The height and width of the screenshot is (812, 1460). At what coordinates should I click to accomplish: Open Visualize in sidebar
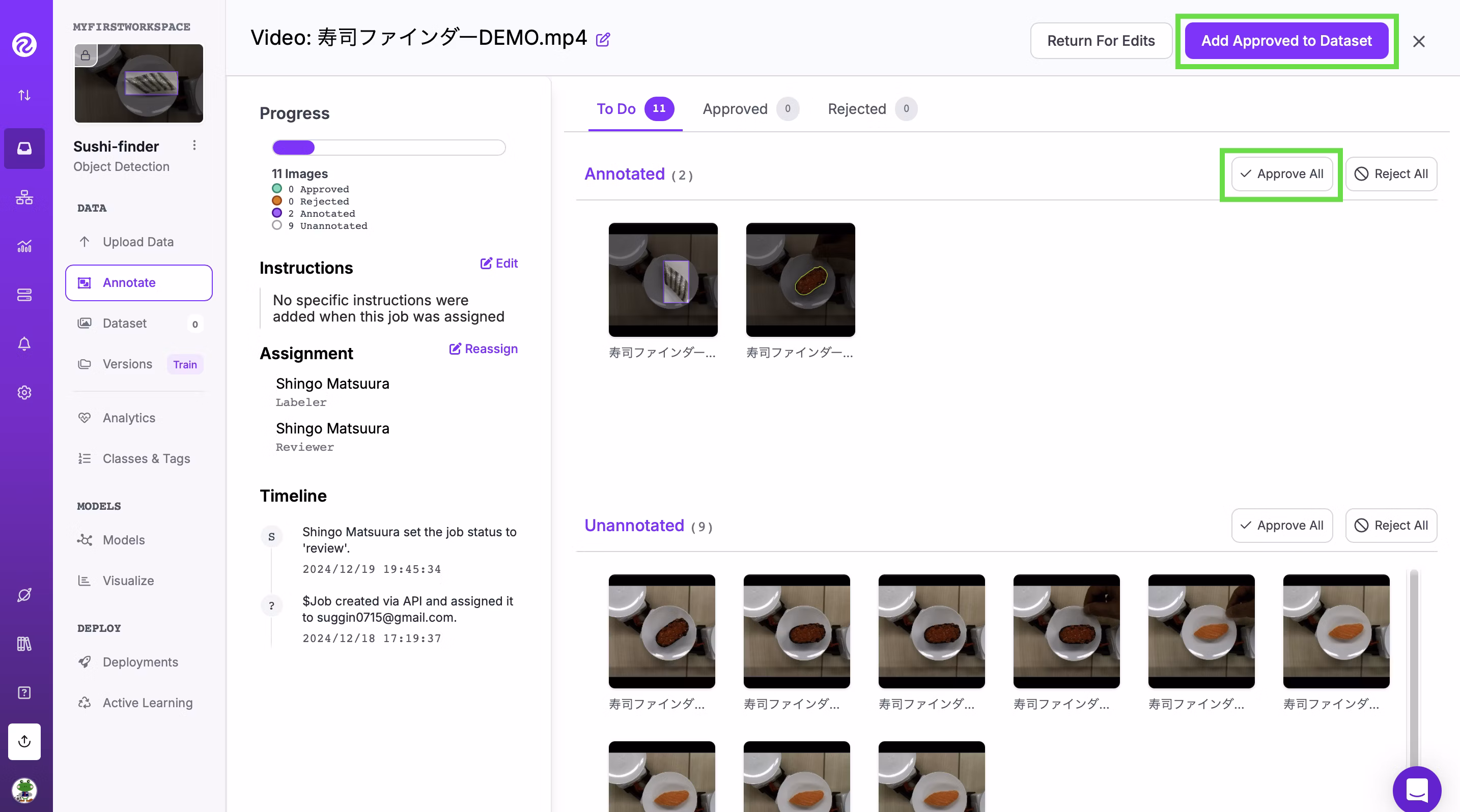pyautogui.click(x=138, y=581)
